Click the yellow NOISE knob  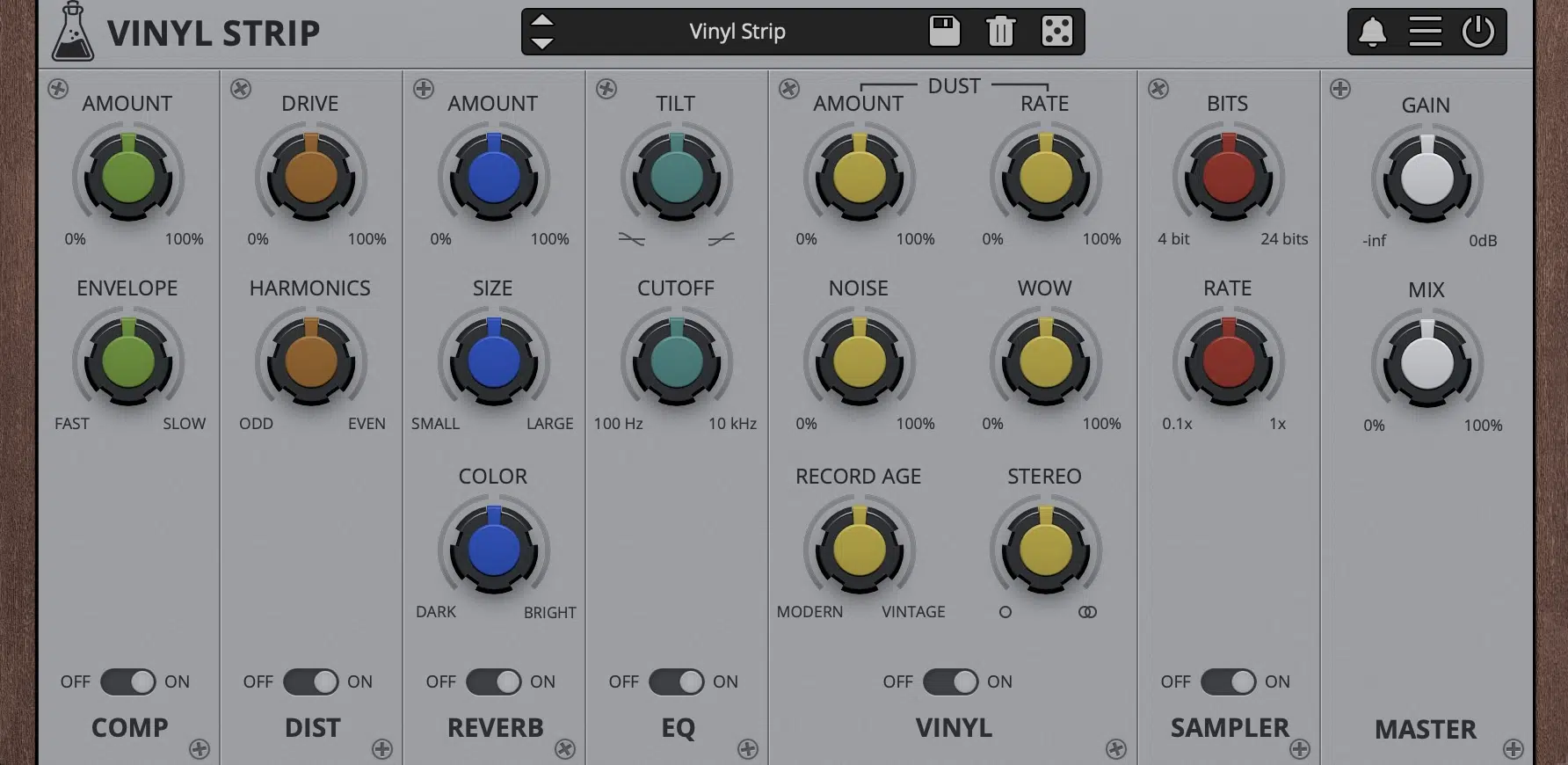point(860,361)
